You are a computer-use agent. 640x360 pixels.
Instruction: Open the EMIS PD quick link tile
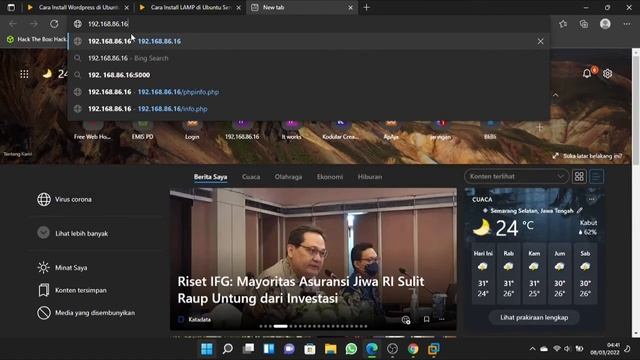[x=142, y=130]
